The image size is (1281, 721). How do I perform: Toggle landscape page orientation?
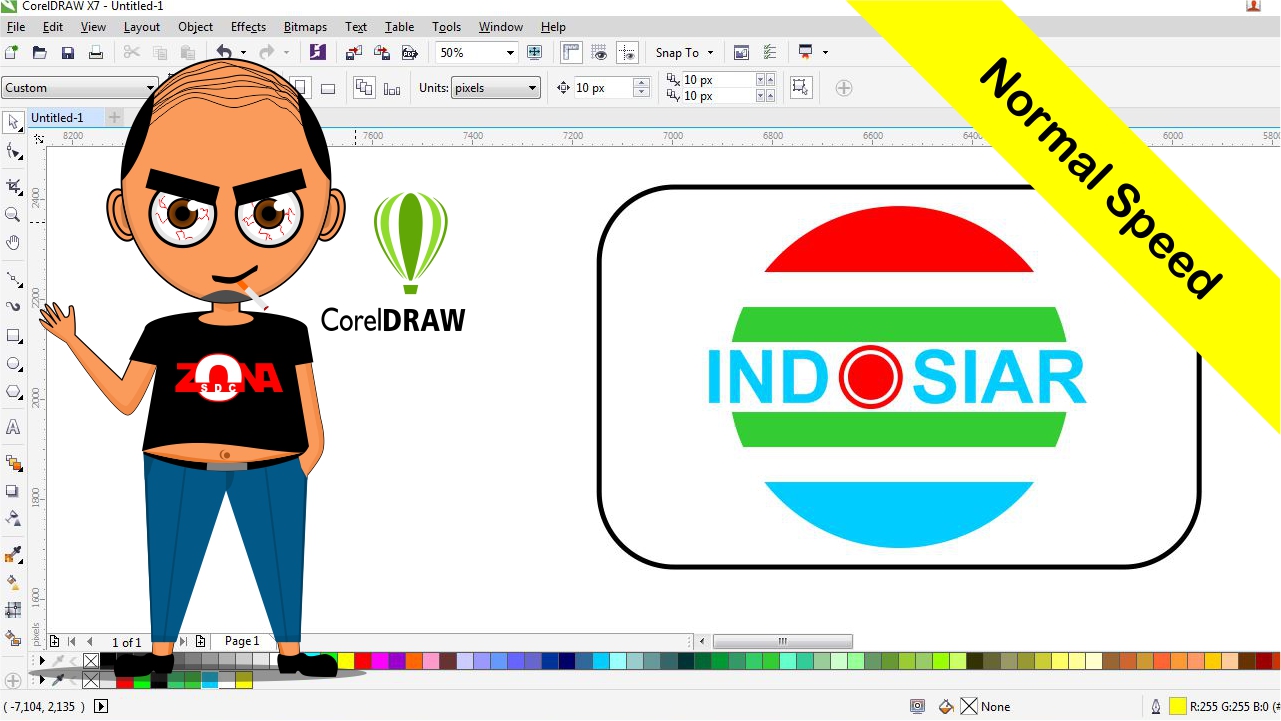pyautogui.click(x=328, y=88)
